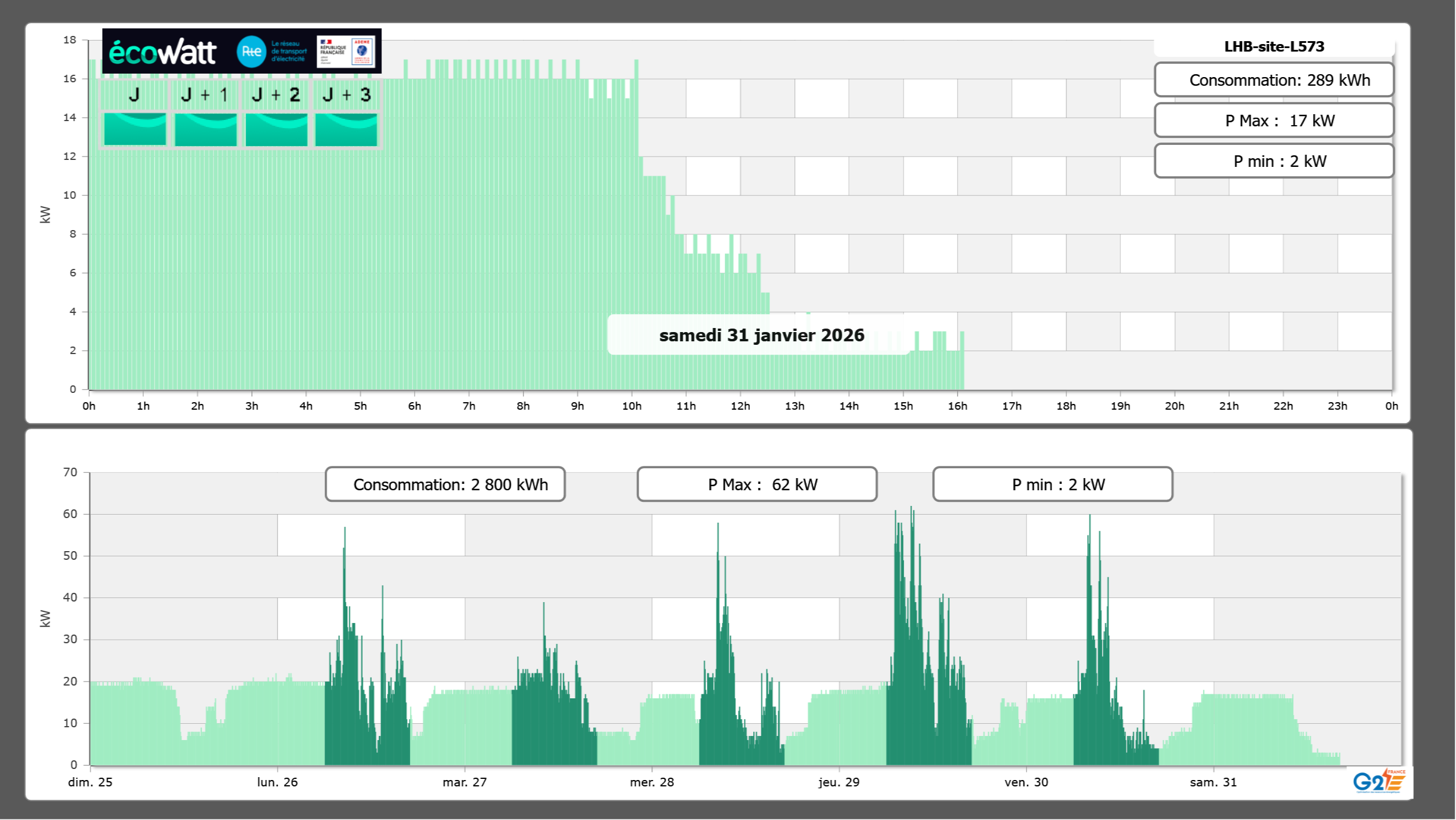Click the daily P min : 2 kW box
The width and height of the screenshot is (1456, 820).
point(1274,161)
